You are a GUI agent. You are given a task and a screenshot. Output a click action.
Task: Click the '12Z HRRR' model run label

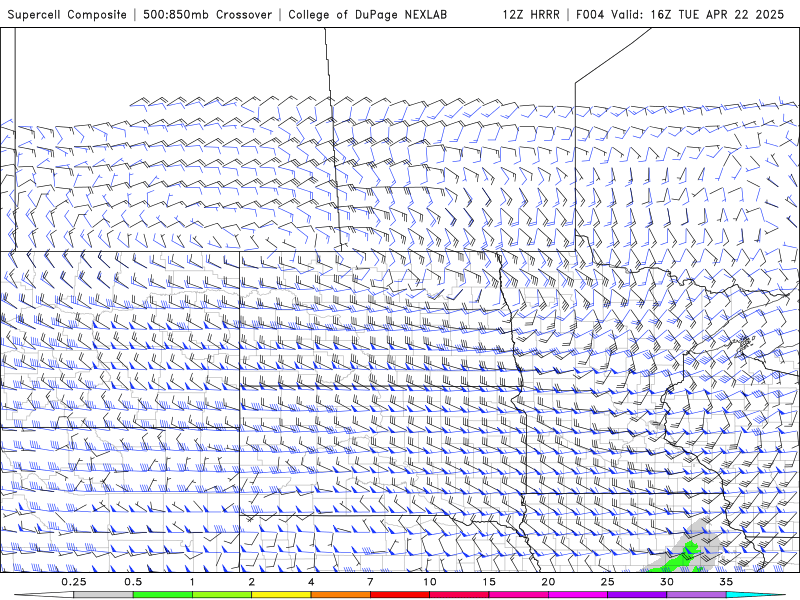pos(531,14)
